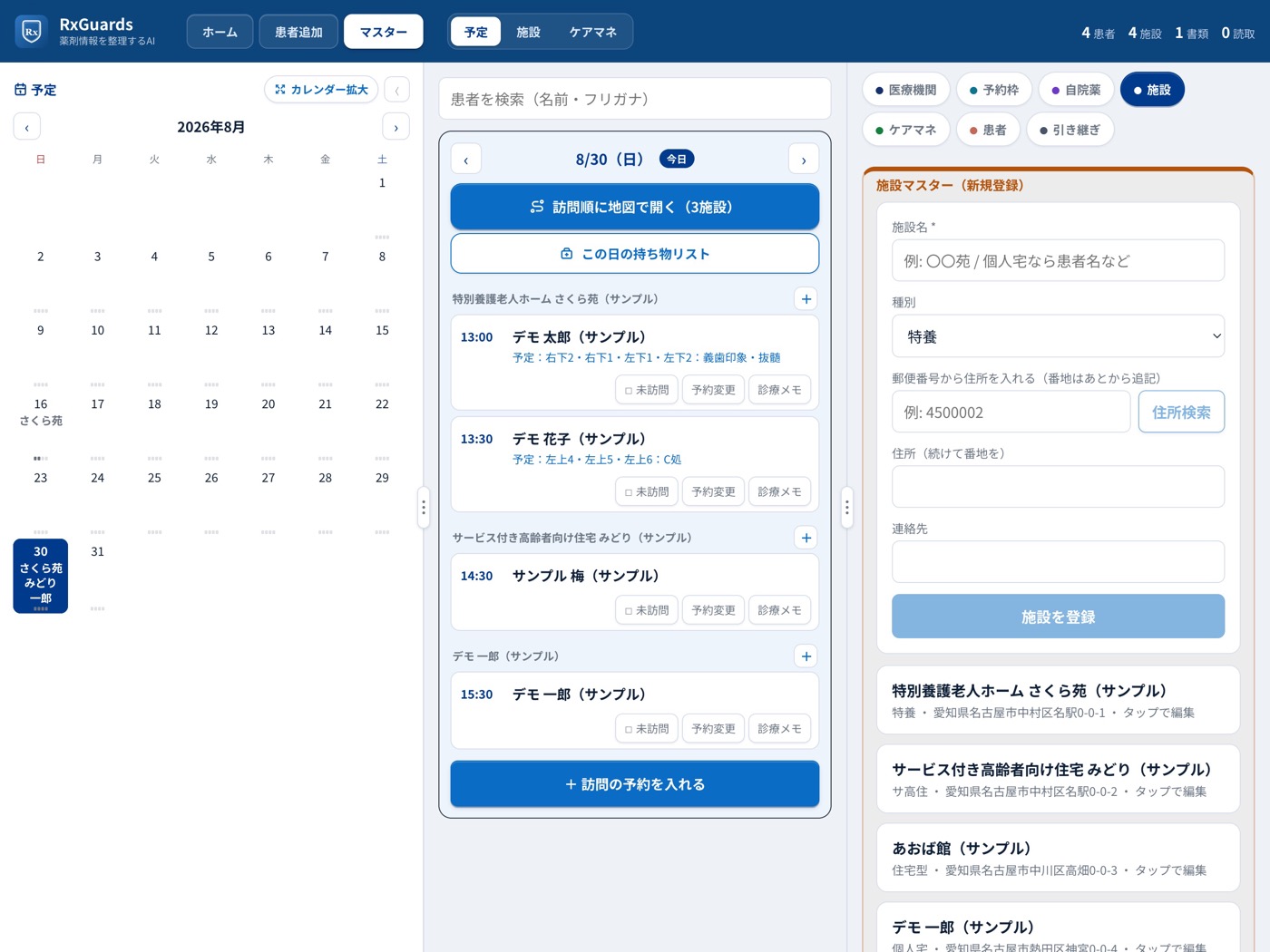Go to previous day from 8/30

(x=466, y=160)
